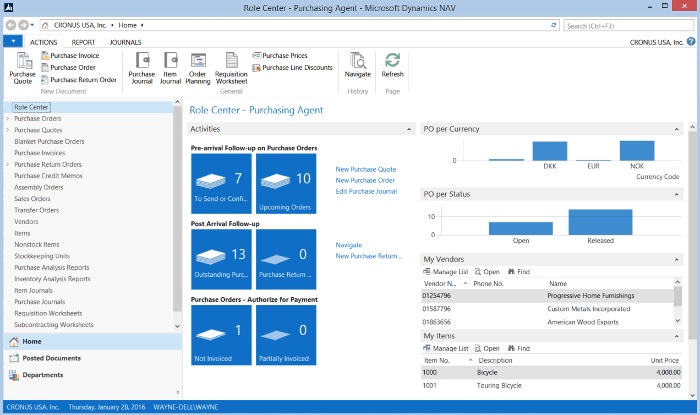Screen dimensions: 700x415
Task: Click the home icon in address bar
Action: tap(45, 25)
